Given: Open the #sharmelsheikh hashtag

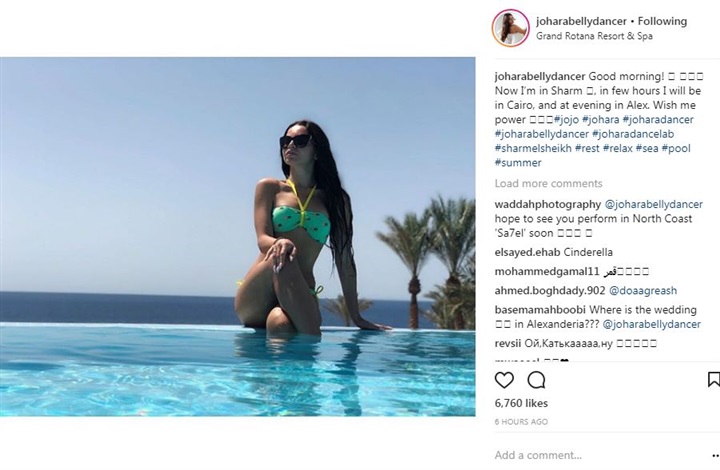Looking at the screenshot, I should 533,148.
